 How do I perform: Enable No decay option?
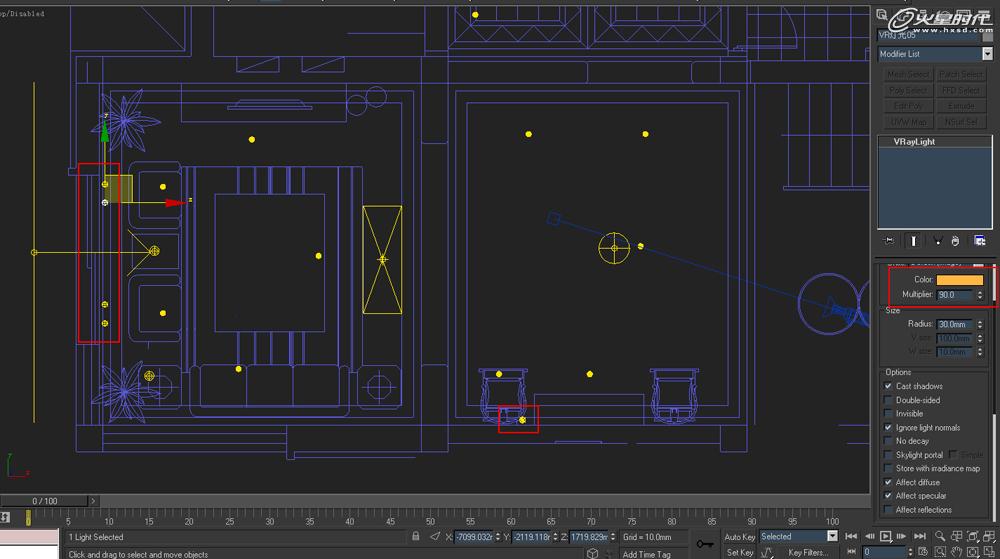tap(888, 441)
